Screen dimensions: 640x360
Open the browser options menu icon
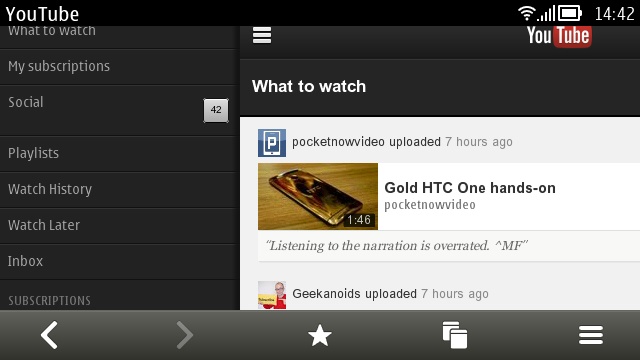(x=591, y=335)
